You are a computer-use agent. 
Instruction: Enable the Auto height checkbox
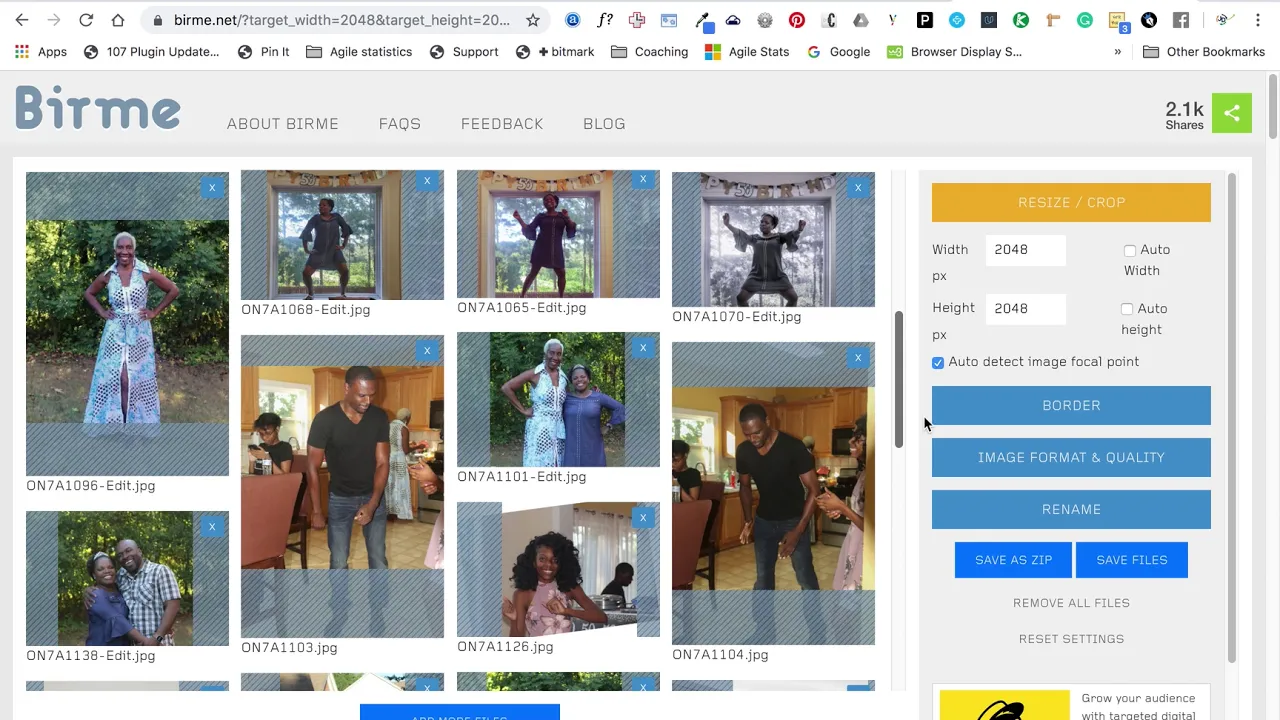pos(1127,309)
